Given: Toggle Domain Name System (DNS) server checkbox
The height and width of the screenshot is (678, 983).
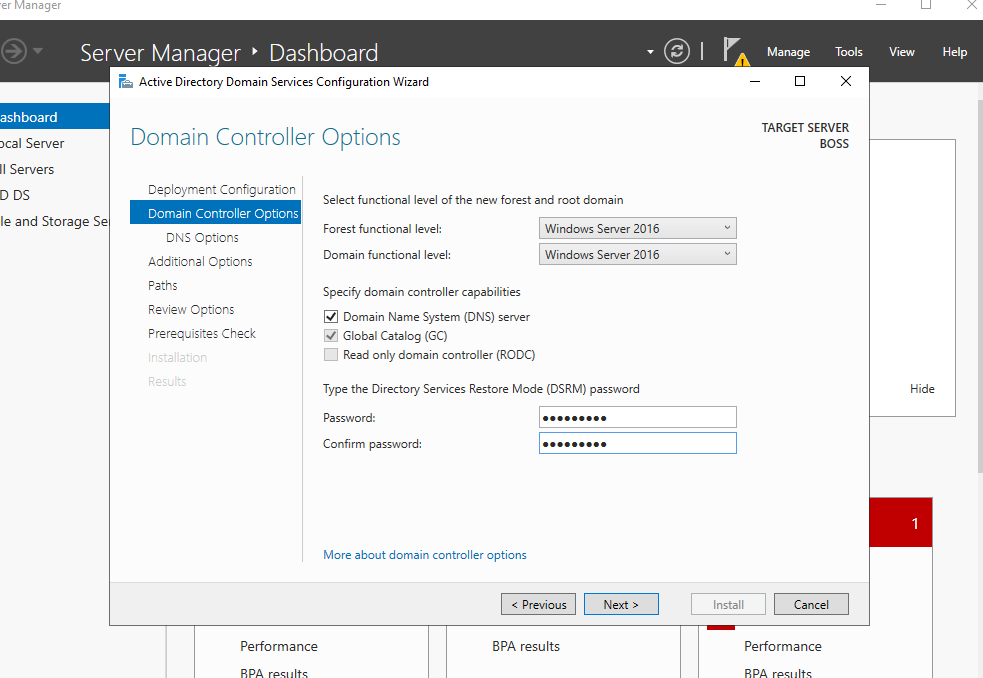Looking at the screenshot, I should [x=331, y=317].
